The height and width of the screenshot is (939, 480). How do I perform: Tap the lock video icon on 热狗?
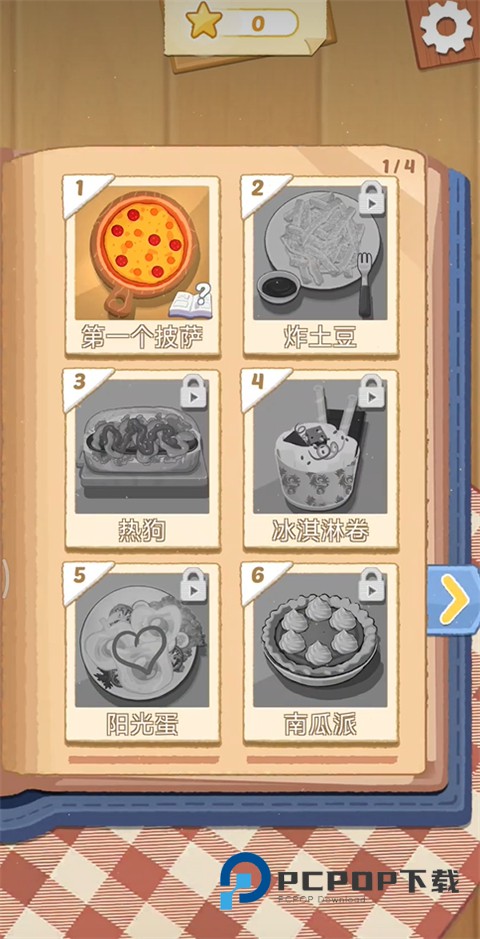tap(193, 392)
